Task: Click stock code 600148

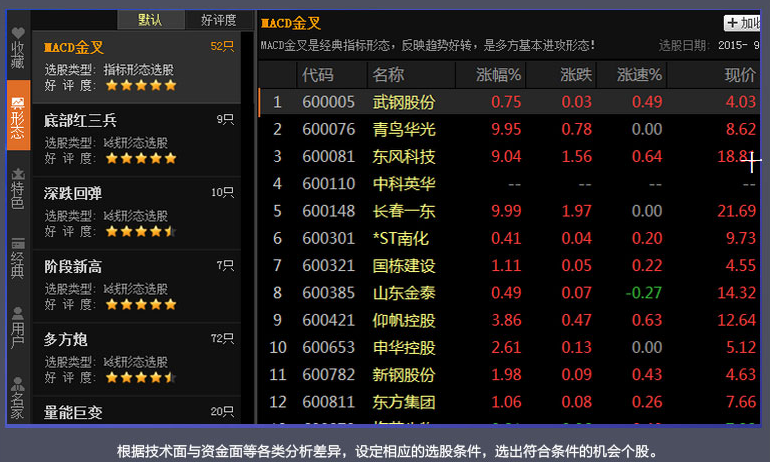Action: tap(329, 211)
